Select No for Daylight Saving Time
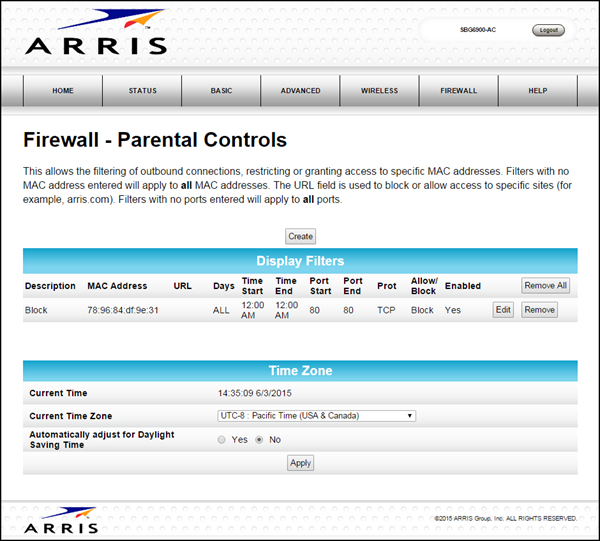600x541 pixels. pyautogui.click(x=260, y=439)
